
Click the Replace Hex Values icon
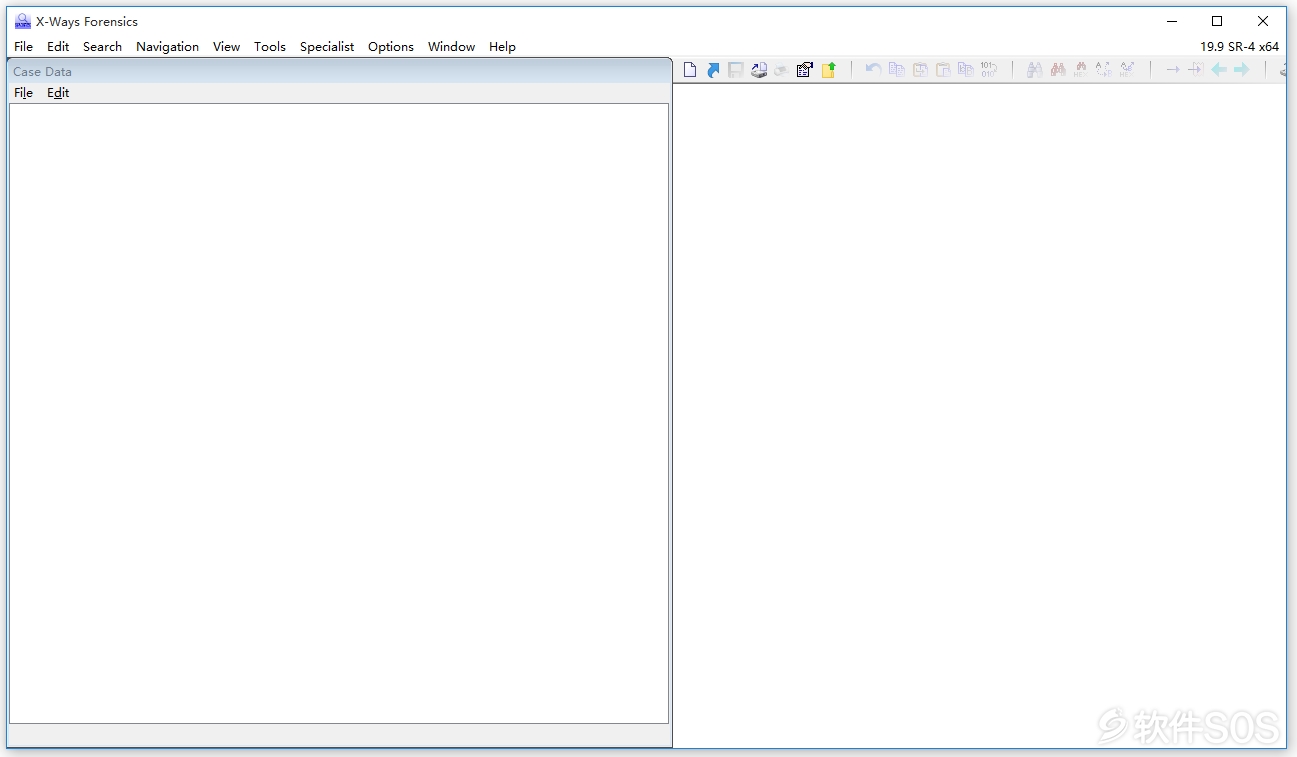[x=1127, y=70]
